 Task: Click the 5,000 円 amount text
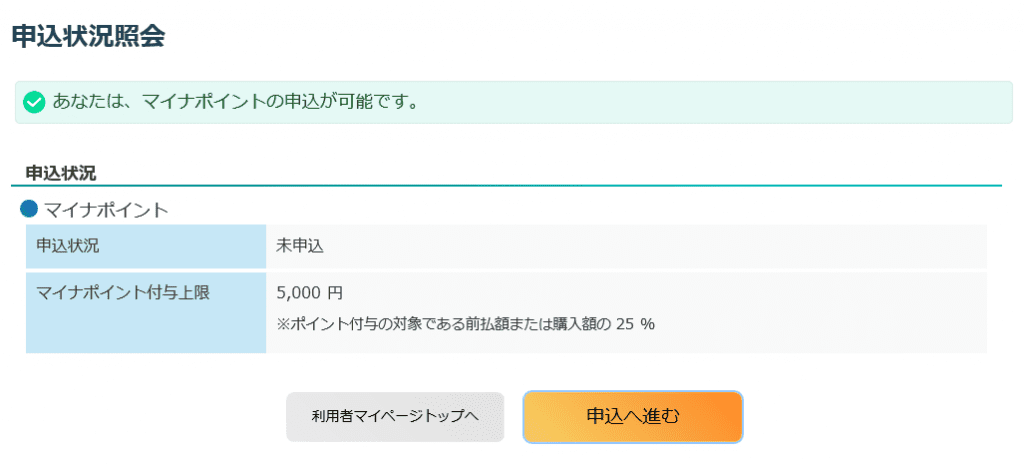(309, 293)
